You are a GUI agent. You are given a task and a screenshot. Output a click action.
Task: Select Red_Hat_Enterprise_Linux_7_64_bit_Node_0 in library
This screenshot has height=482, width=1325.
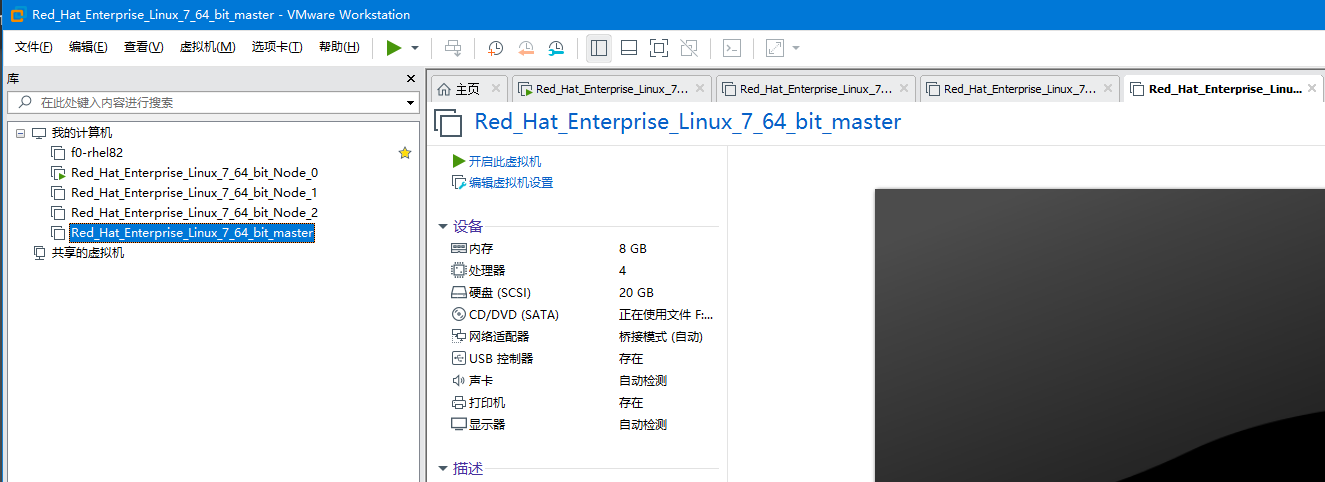pyautogui.click(x=194, y=173)
